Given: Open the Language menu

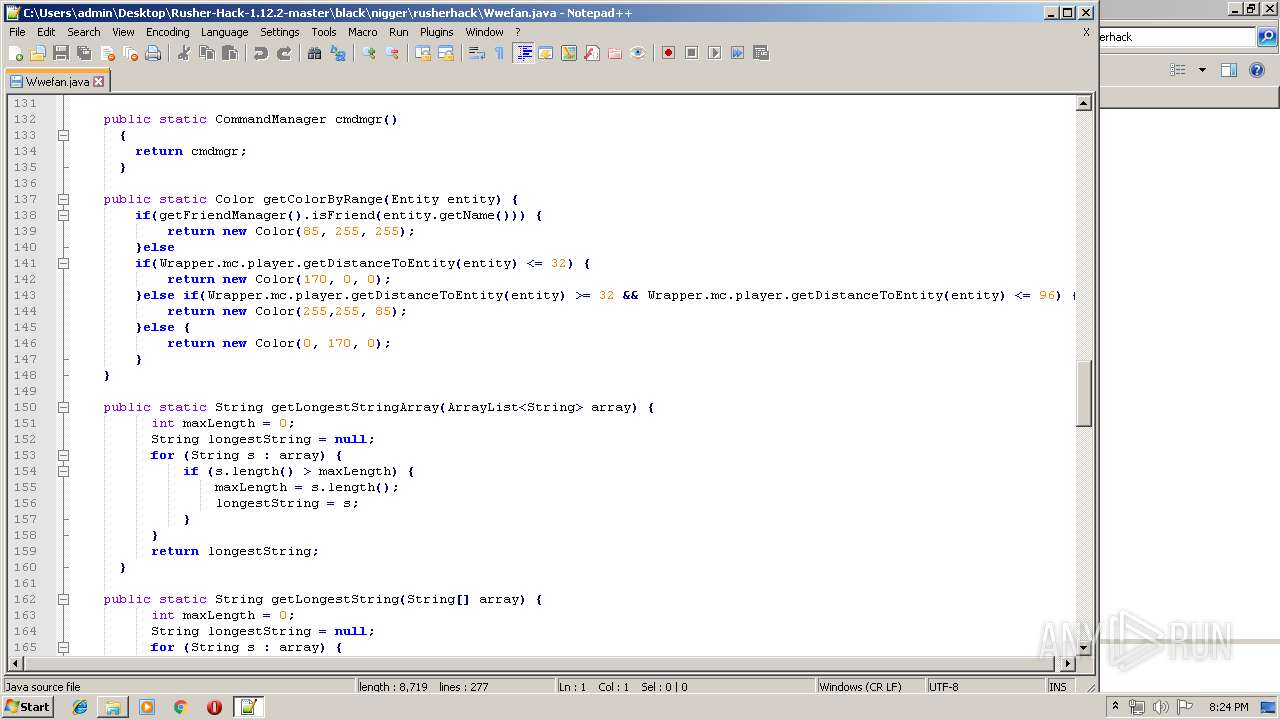Looking at the screenshot, I should 224,32.
